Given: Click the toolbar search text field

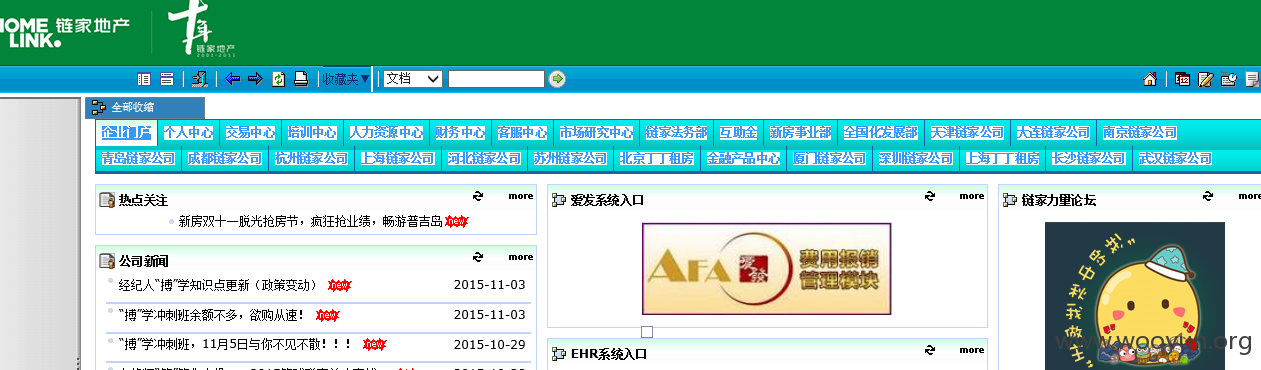Looking at the screenshot, I should pos(496,79).
